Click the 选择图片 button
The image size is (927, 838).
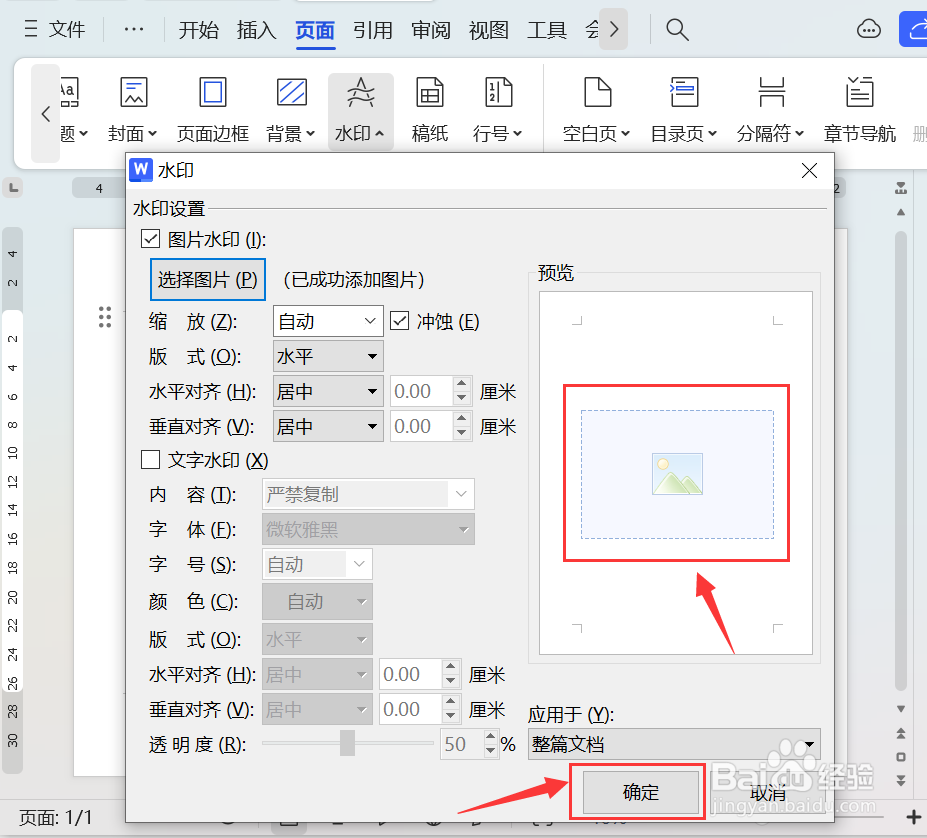click(207, 280)
